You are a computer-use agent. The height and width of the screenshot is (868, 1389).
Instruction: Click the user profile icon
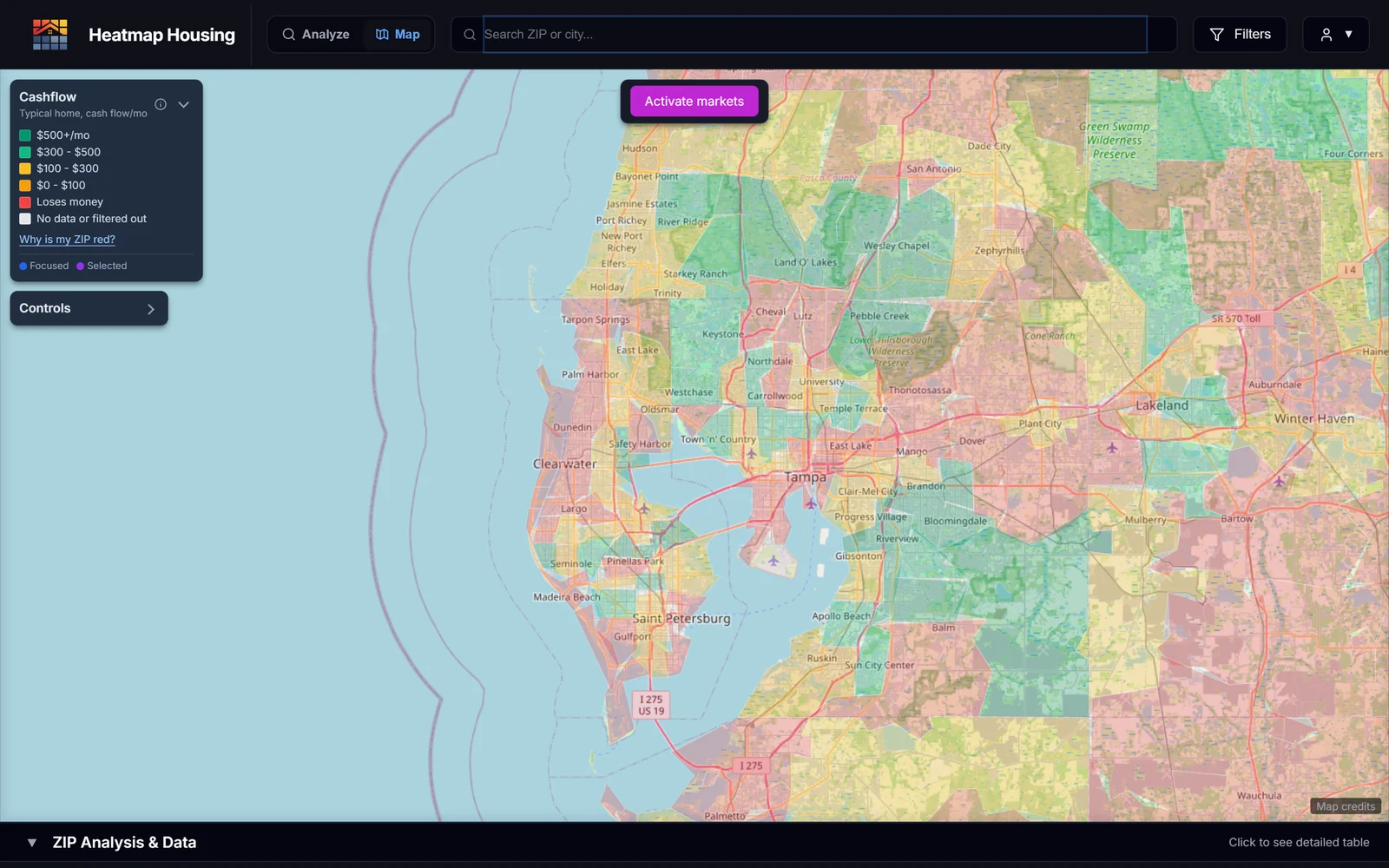click(x=1326, y=35)
